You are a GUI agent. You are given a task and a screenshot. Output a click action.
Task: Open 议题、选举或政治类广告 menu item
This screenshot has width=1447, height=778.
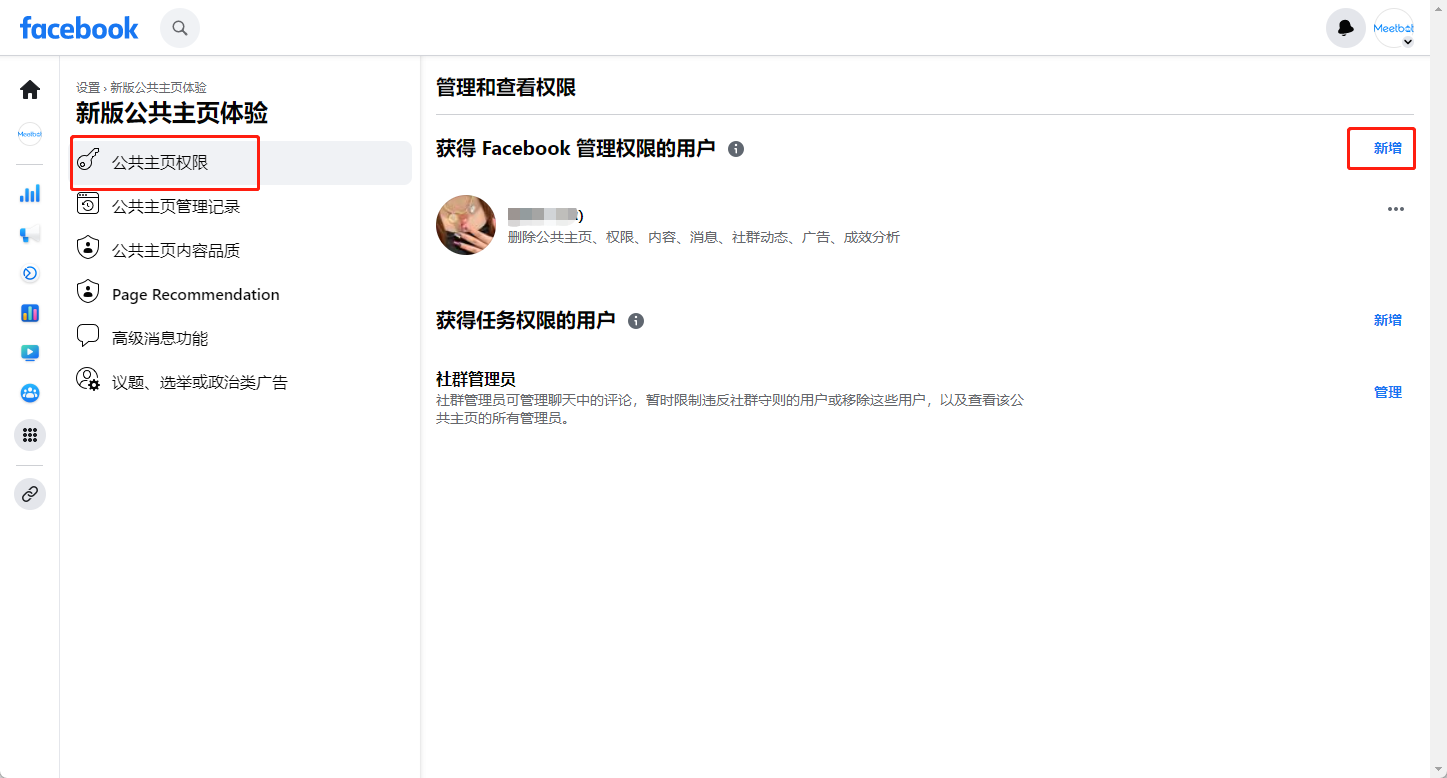[x=242, y=383]
